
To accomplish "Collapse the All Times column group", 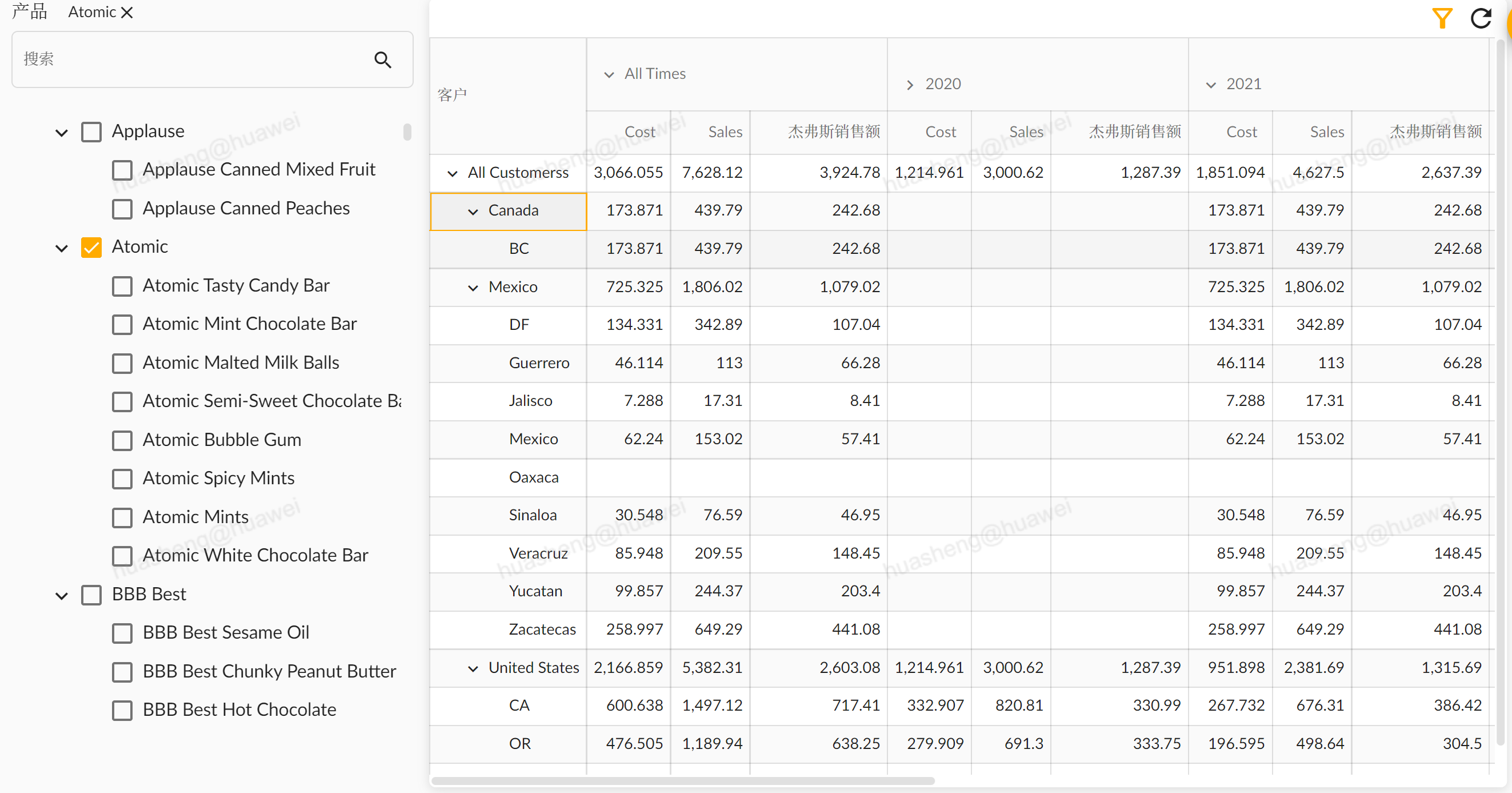I will 609,74.
